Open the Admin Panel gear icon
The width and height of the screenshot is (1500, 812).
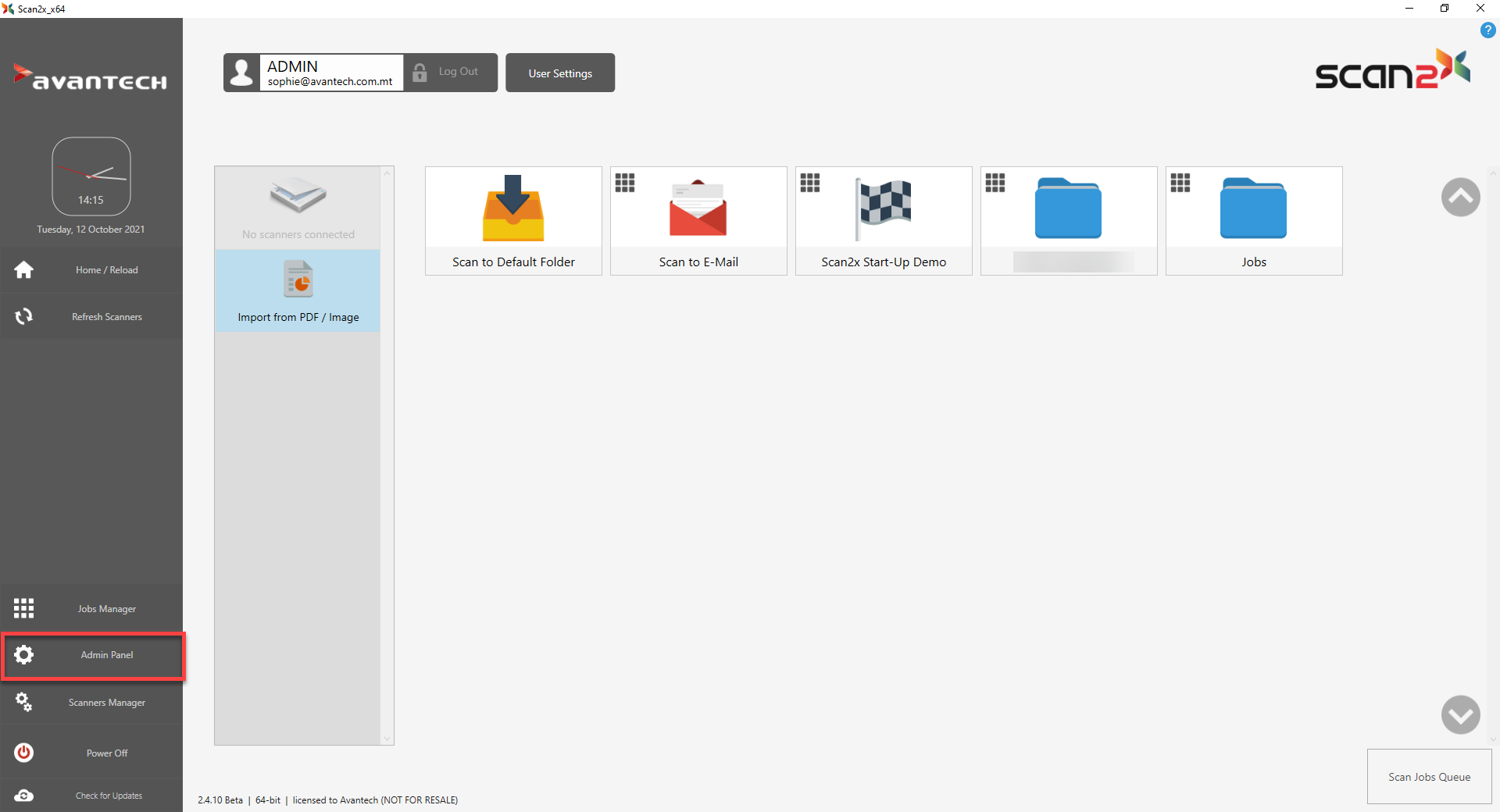[x=24, y=655]
